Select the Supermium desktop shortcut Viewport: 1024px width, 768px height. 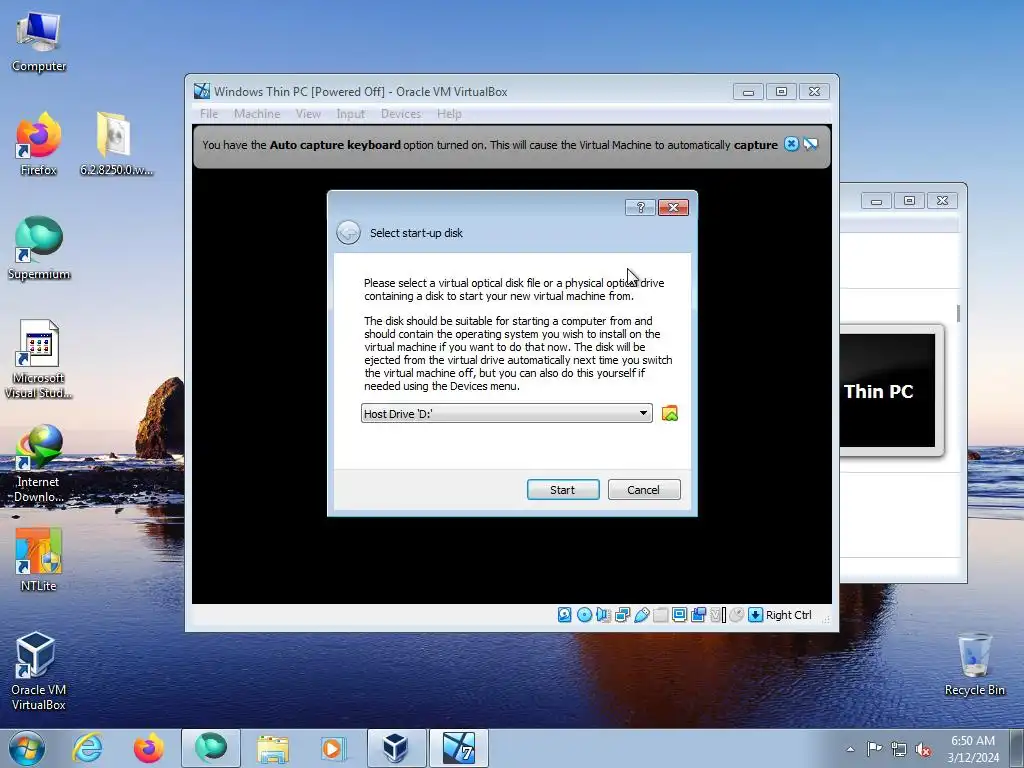(x=39, y=248)
